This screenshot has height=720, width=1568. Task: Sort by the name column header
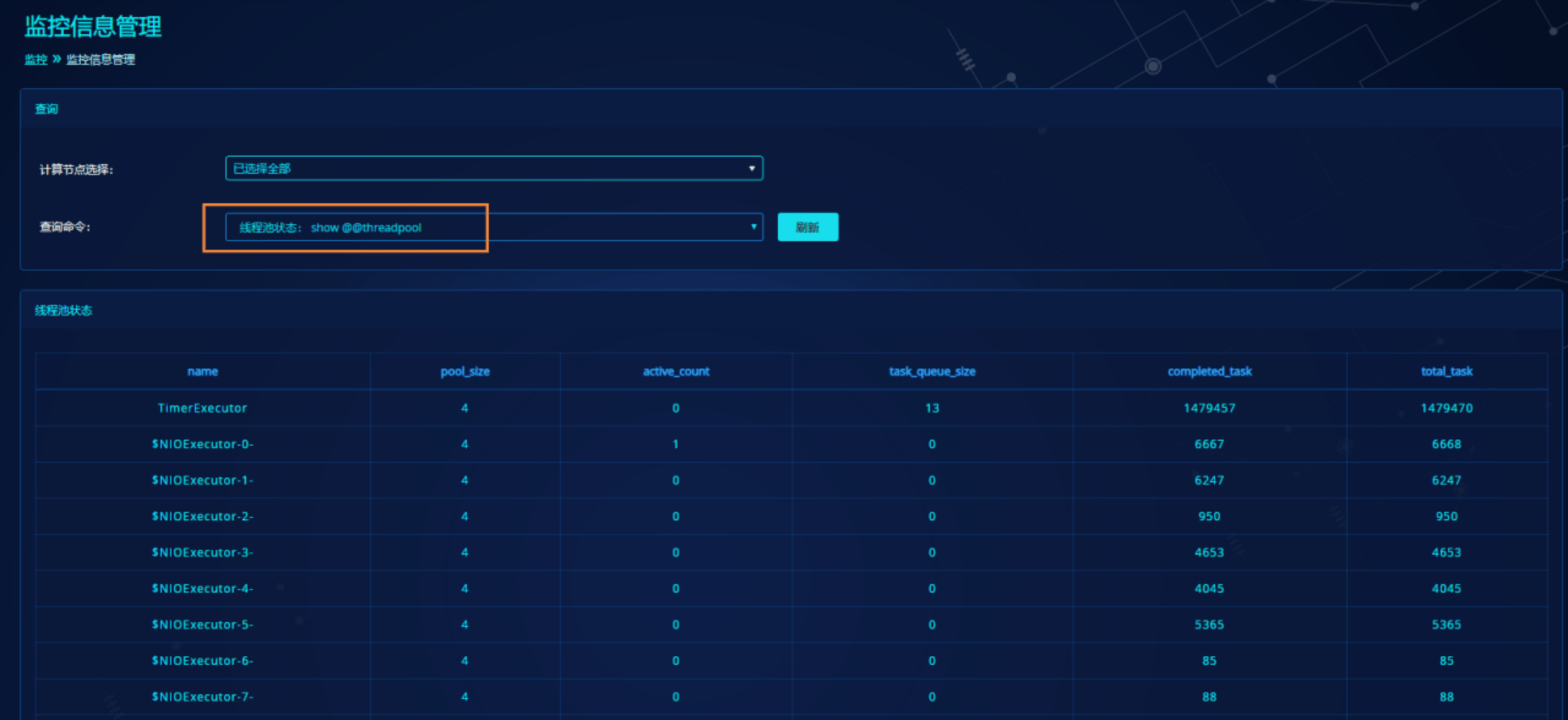[x=202, y=371]
